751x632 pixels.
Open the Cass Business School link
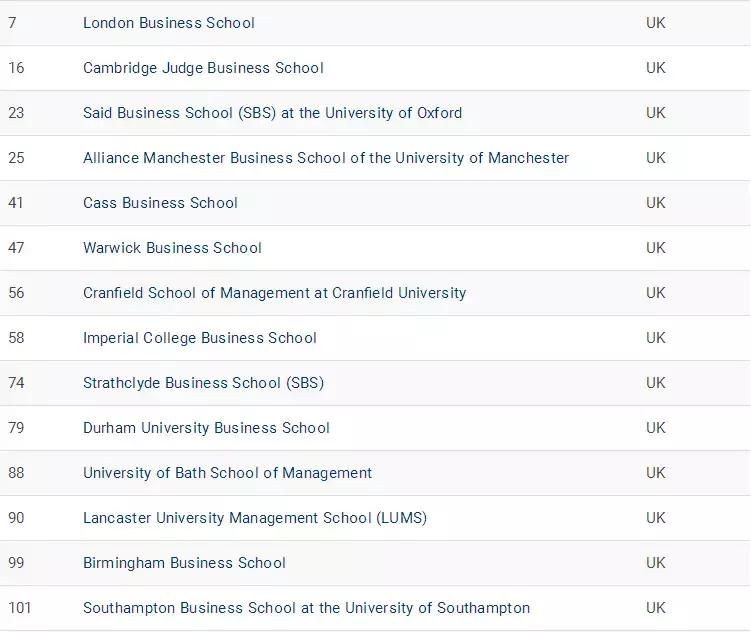click(x=160, y=203)
